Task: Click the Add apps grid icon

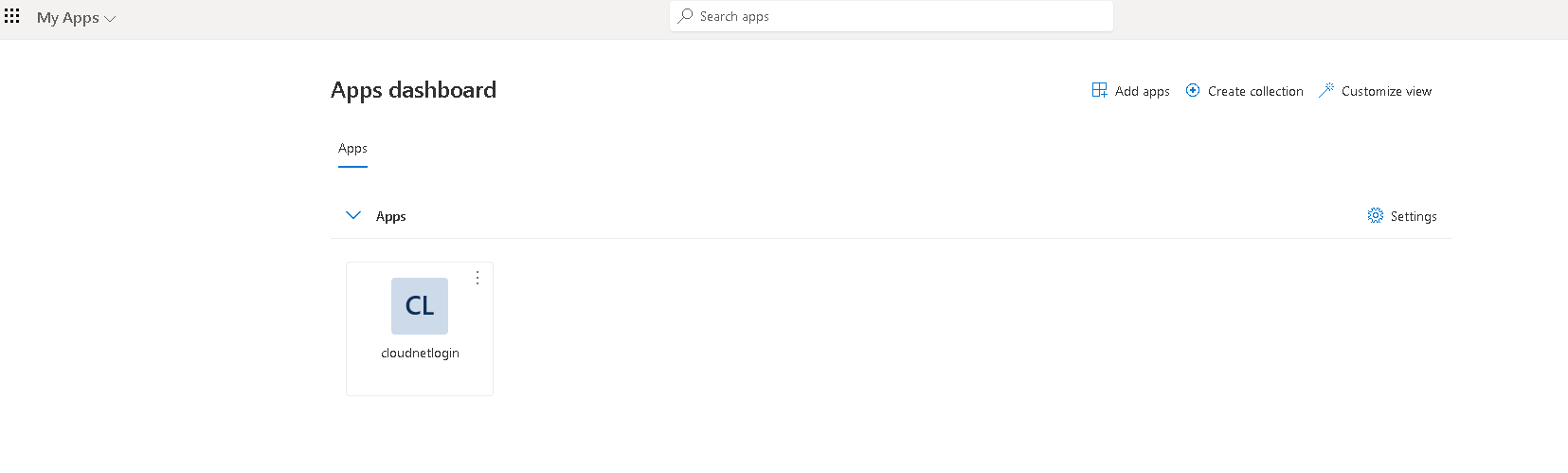Action: 1099,90
